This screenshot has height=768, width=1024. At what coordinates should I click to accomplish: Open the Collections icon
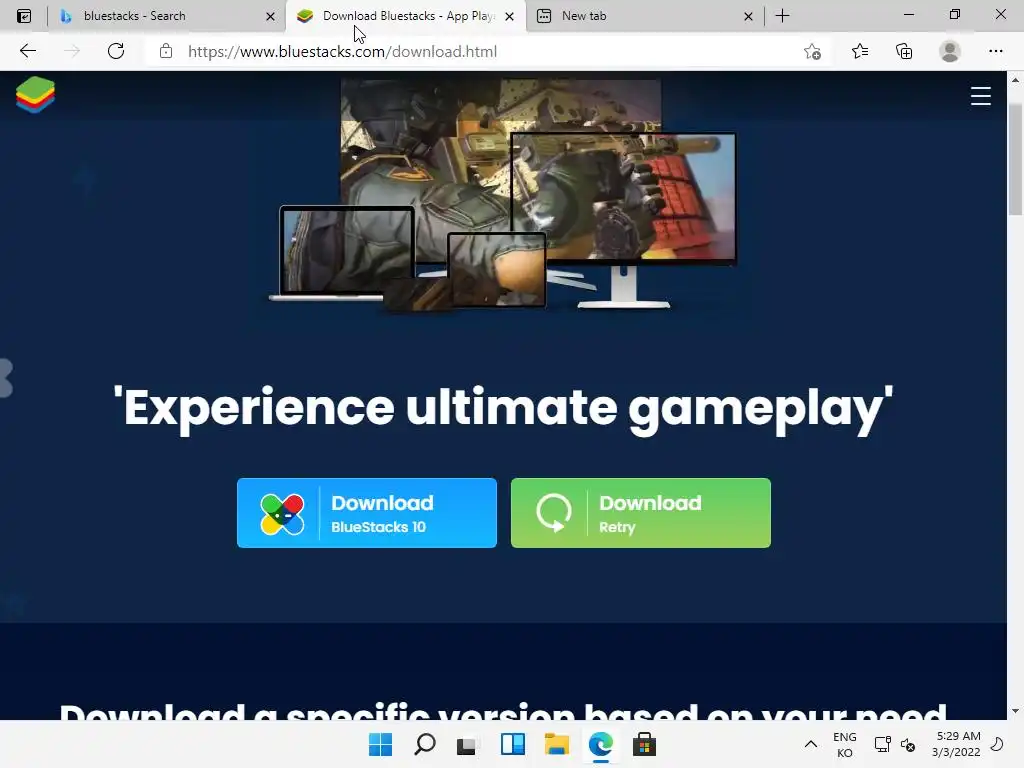[x=904, y=51]
